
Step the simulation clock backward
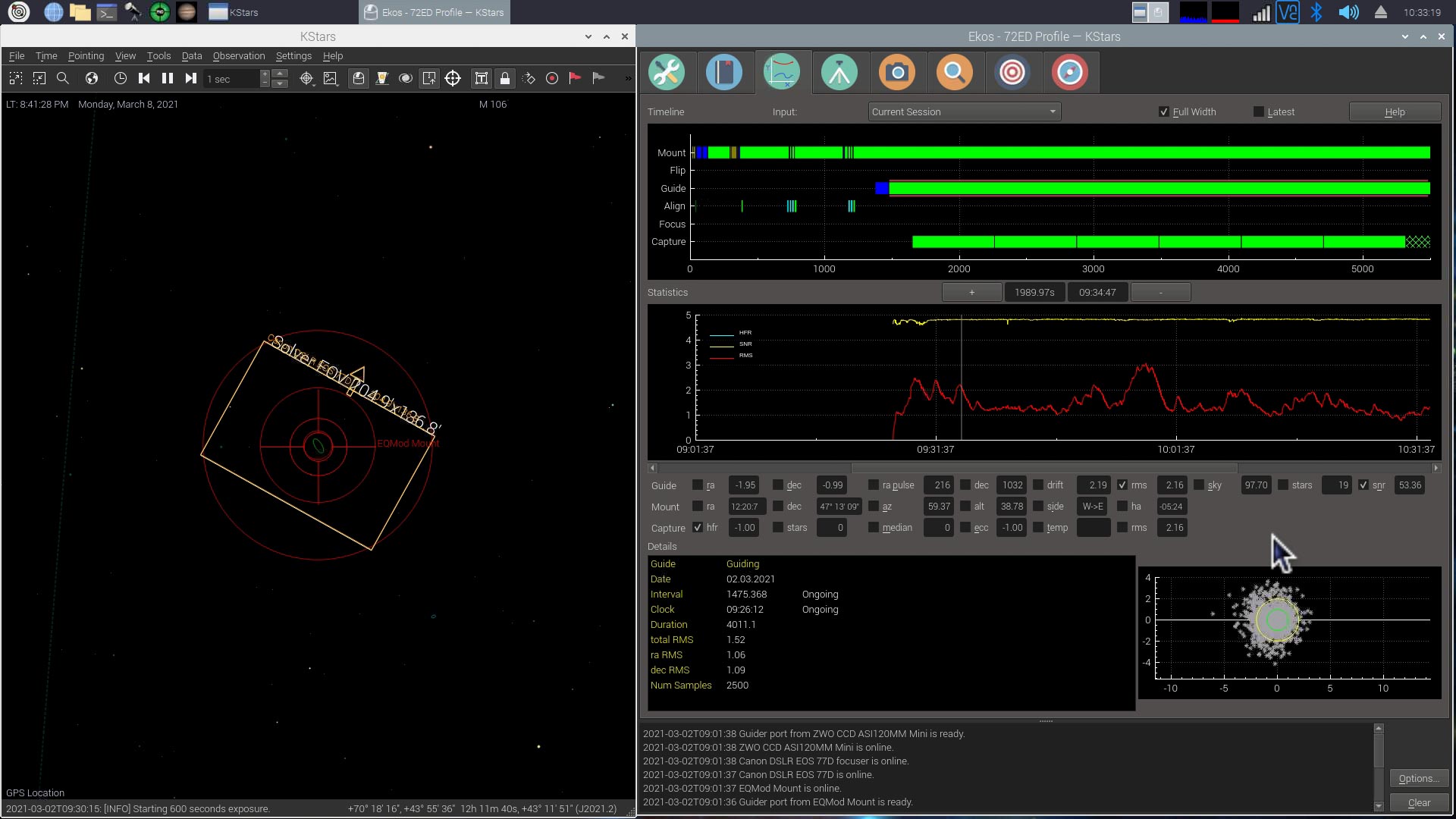144,78
